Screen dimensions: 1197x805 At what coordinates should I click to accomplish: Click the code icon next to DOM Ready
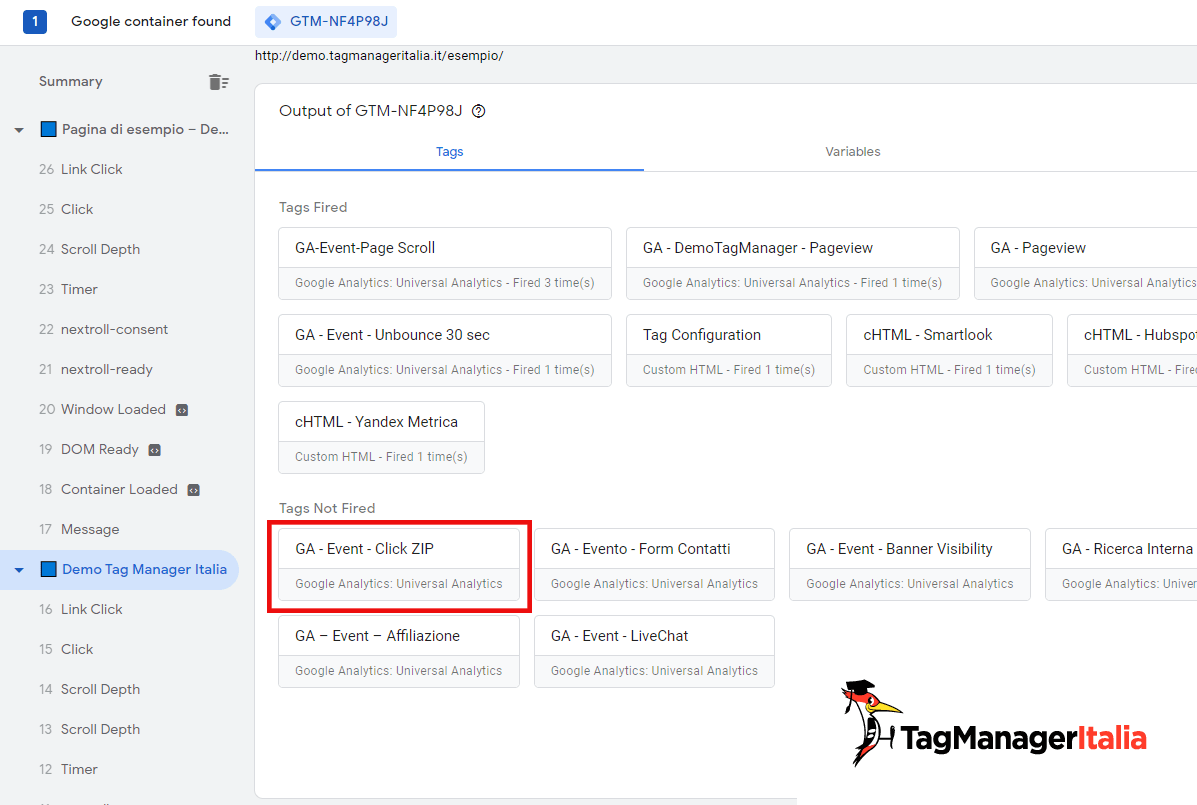(154, 450)
